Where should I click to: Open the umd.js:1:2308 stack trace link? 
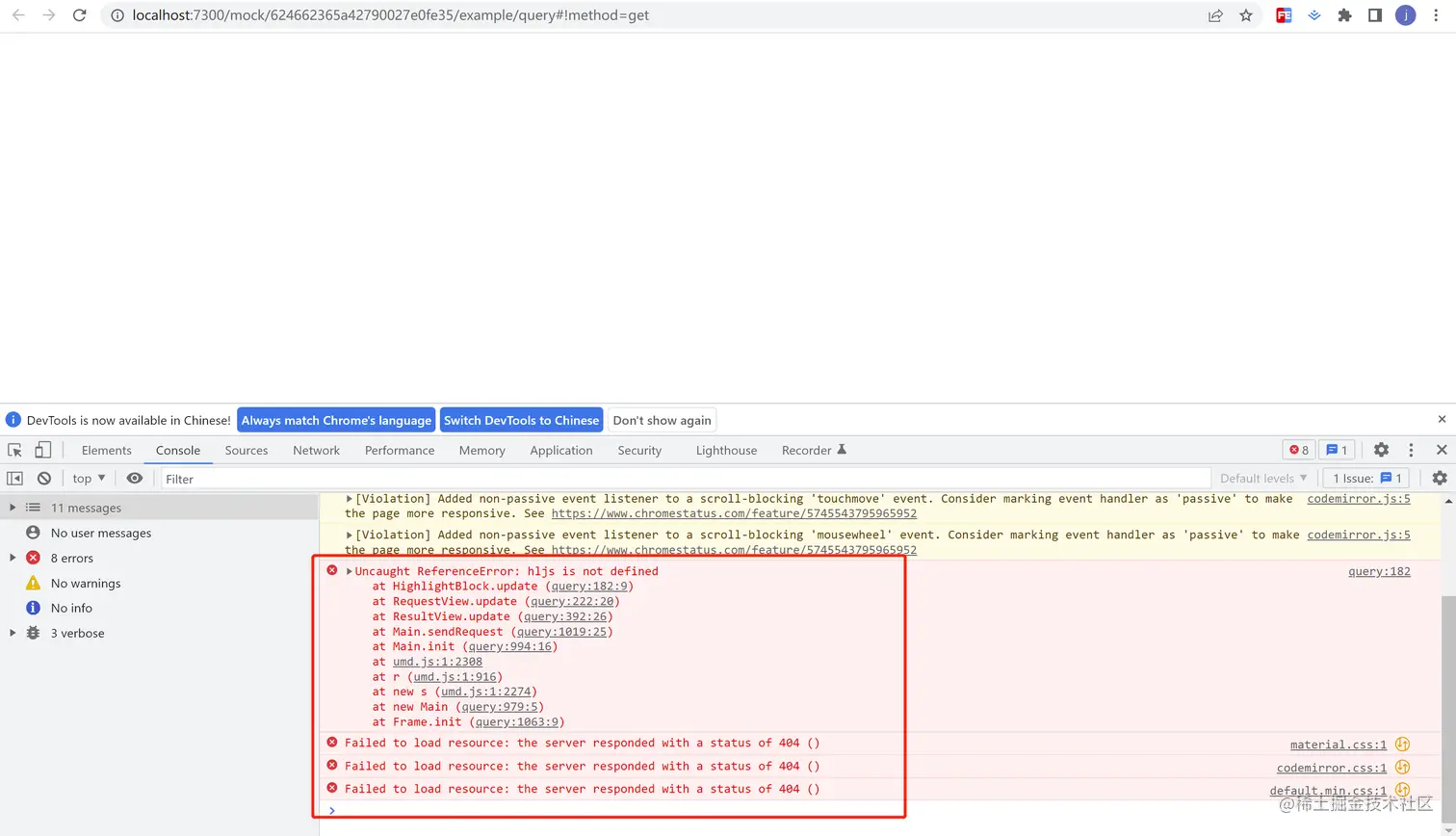pyautogui.click(x=437, y=662)
